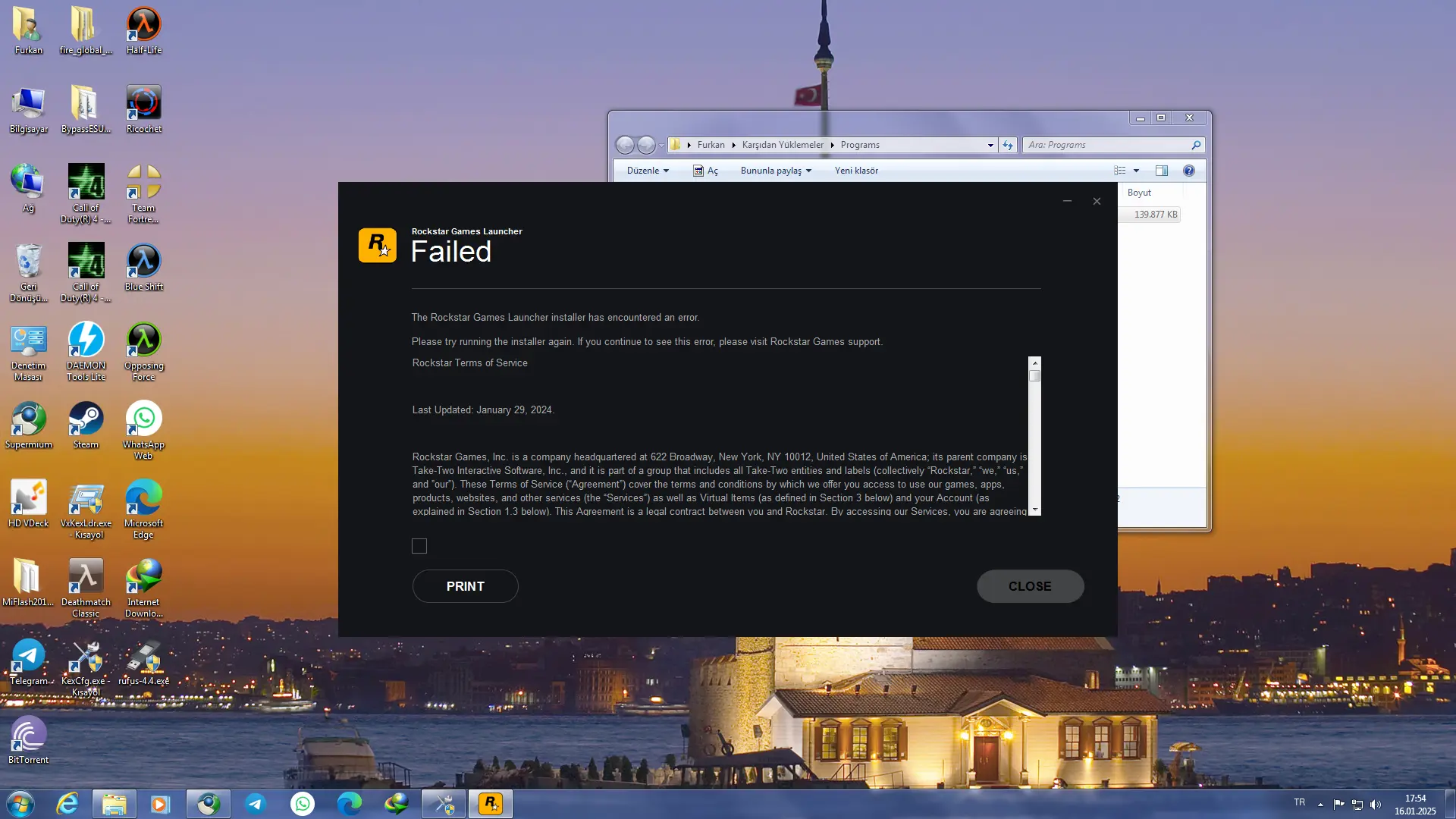Open the Call of Duty(R) 4 icon beside Ağ
This screenshot has height=819, width=1456.
pyautogui.click(x=86, y=194)
